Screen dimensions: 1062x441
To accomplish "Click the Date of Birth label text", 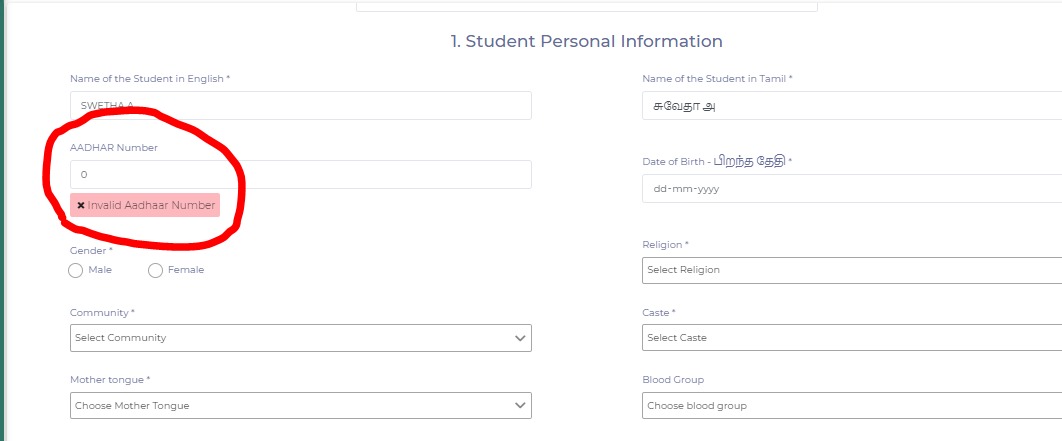I will tap(717, 161).
